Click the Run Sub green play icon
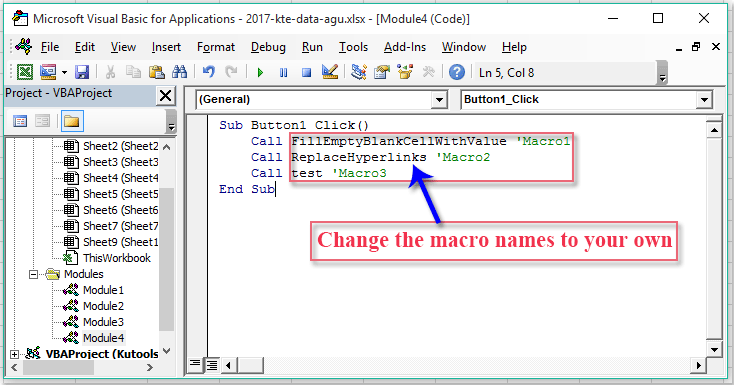The width and height of the screenshot is (734, 385). 260,73
